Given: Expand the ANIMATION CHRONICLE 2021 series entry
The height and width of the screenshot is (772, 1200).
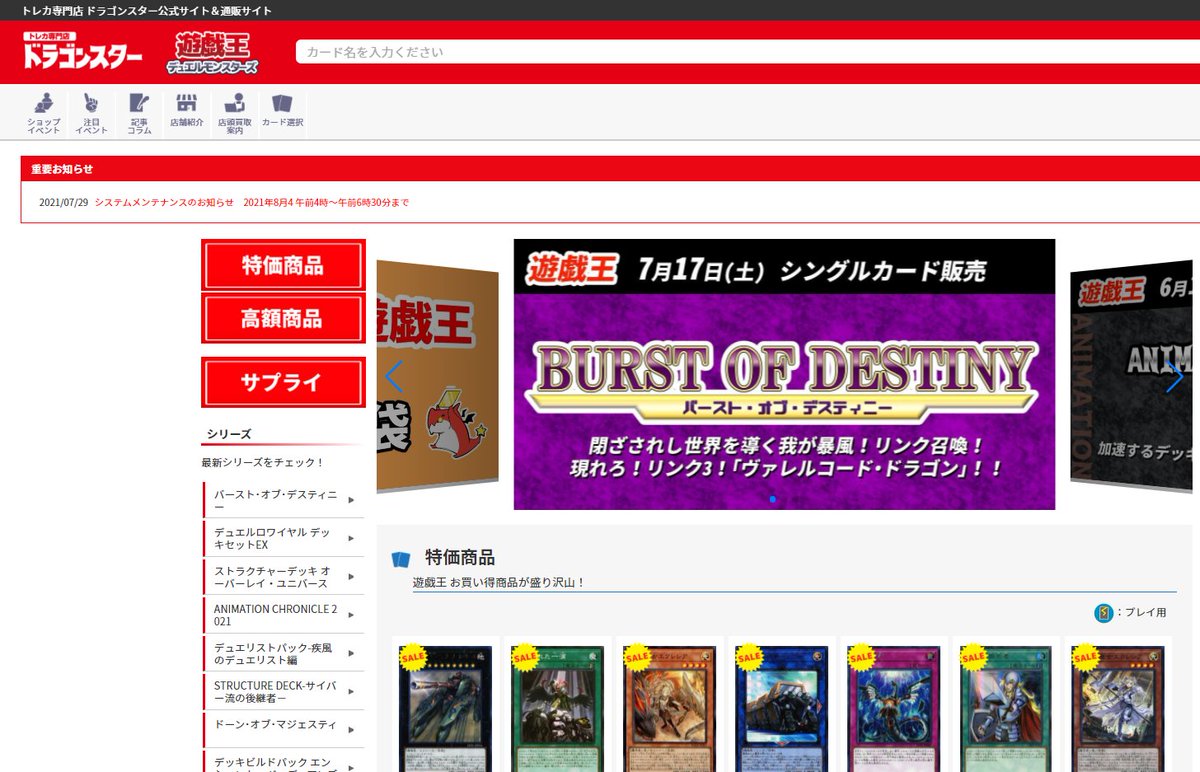Looking at the screenshot, I should (x=284, y=614).
